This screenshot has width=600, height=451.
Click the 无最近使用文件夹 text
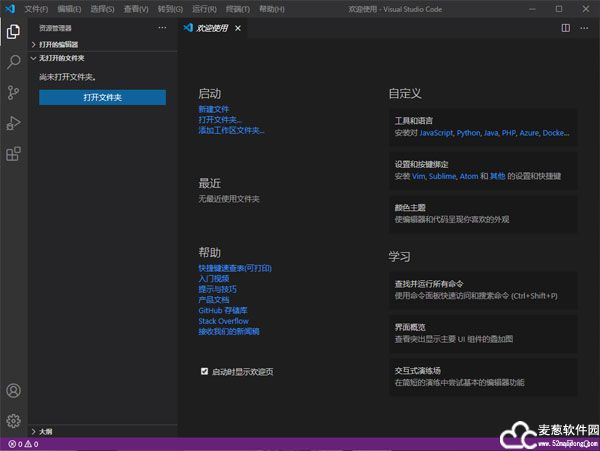coord(229,199)
